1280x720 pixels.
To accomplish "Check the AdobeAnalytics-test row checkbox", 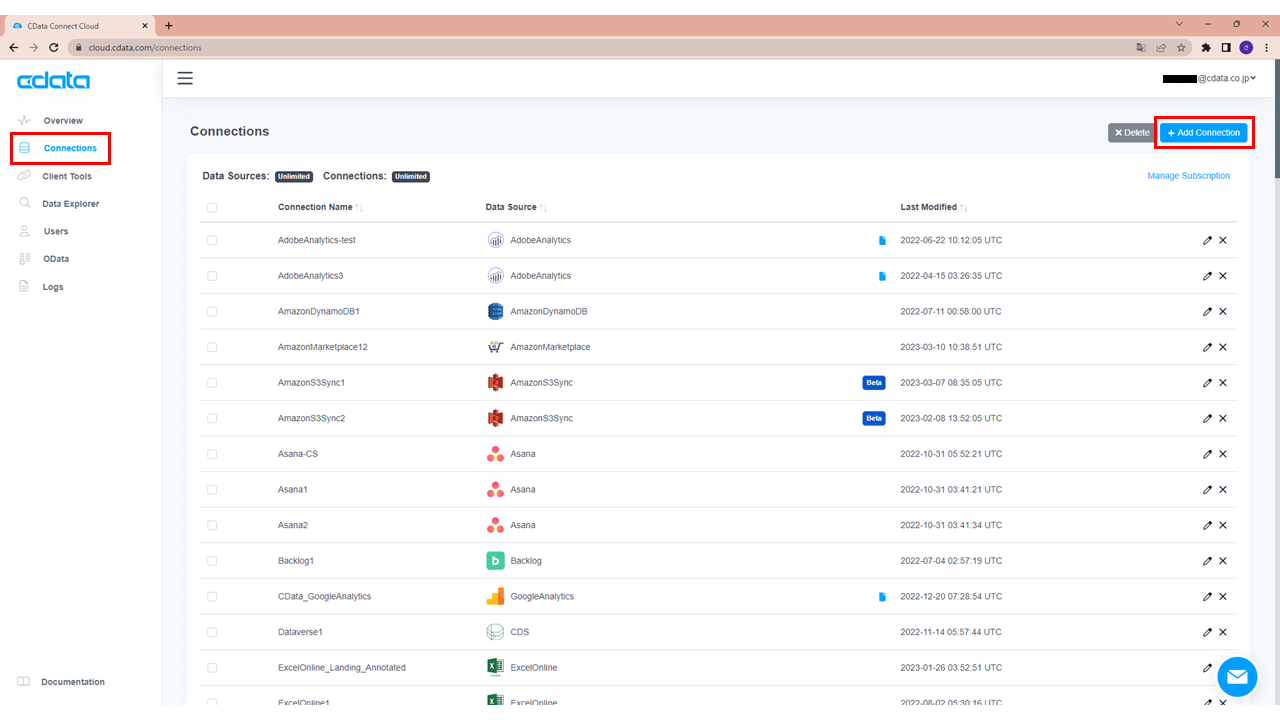I will pos(212,241).
